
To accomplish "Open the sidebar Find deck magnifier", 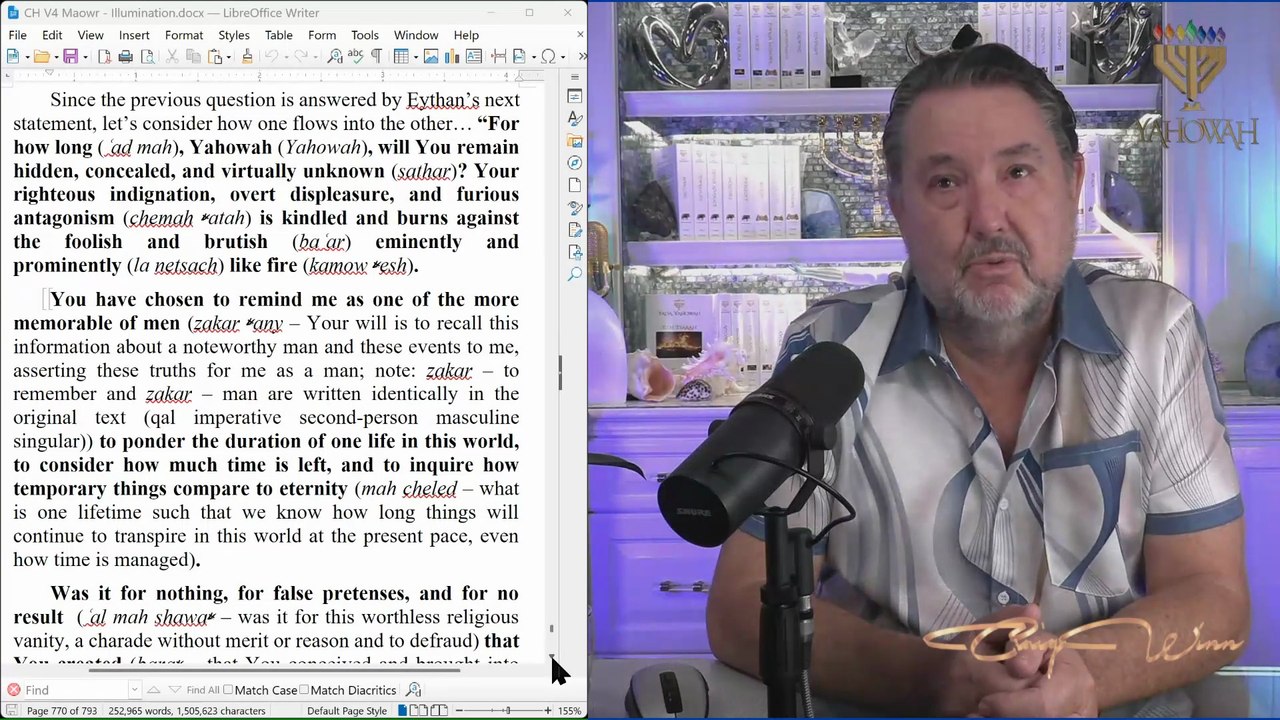I will click(x=575, y=274).
